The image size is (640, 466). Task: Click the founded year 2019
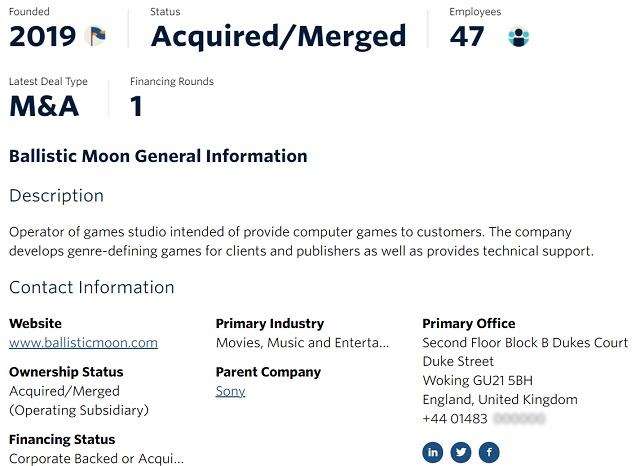click(42, 37)
